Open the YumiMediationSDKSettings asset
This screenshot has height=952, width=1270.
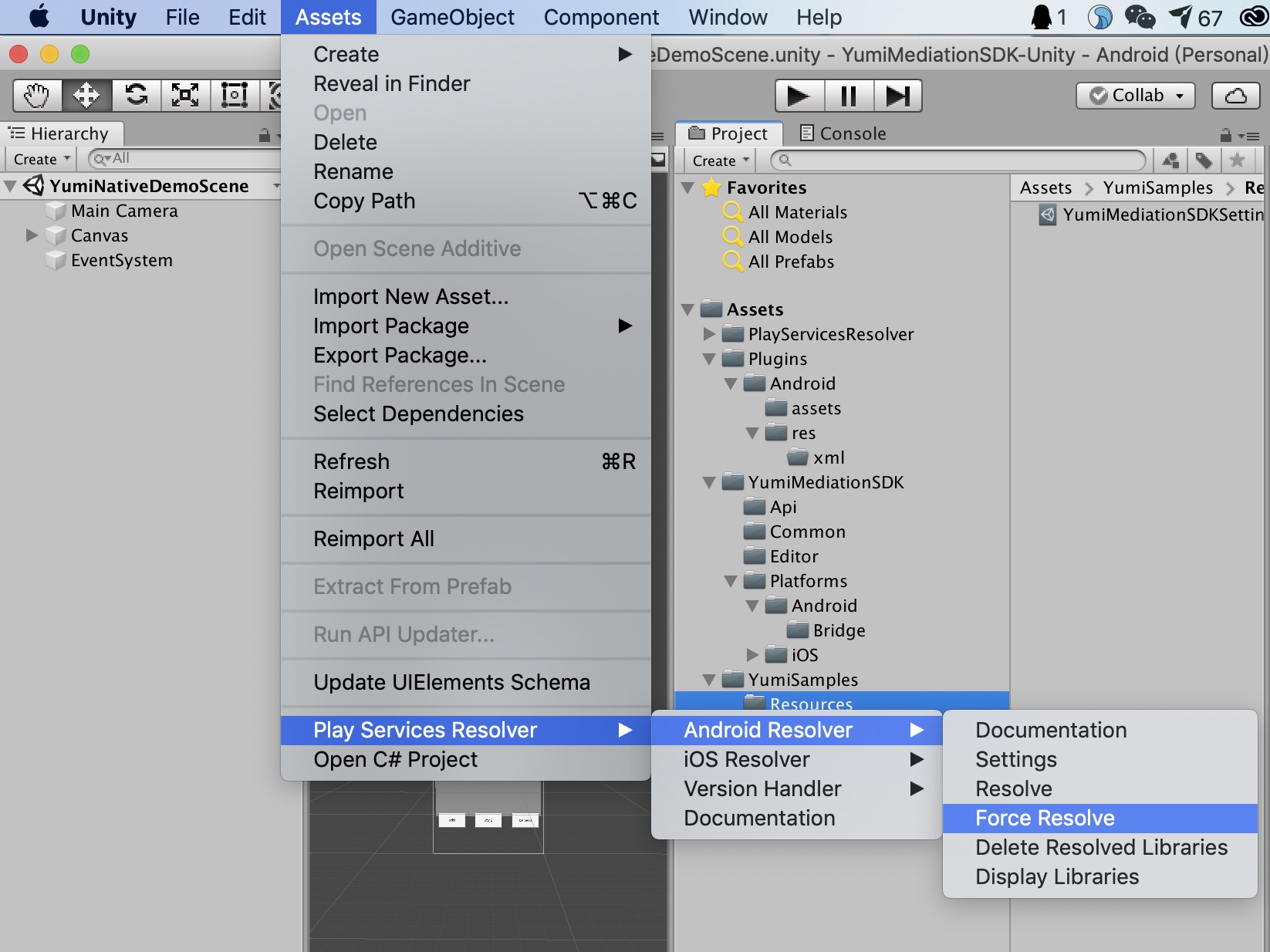pos(1151,214)
